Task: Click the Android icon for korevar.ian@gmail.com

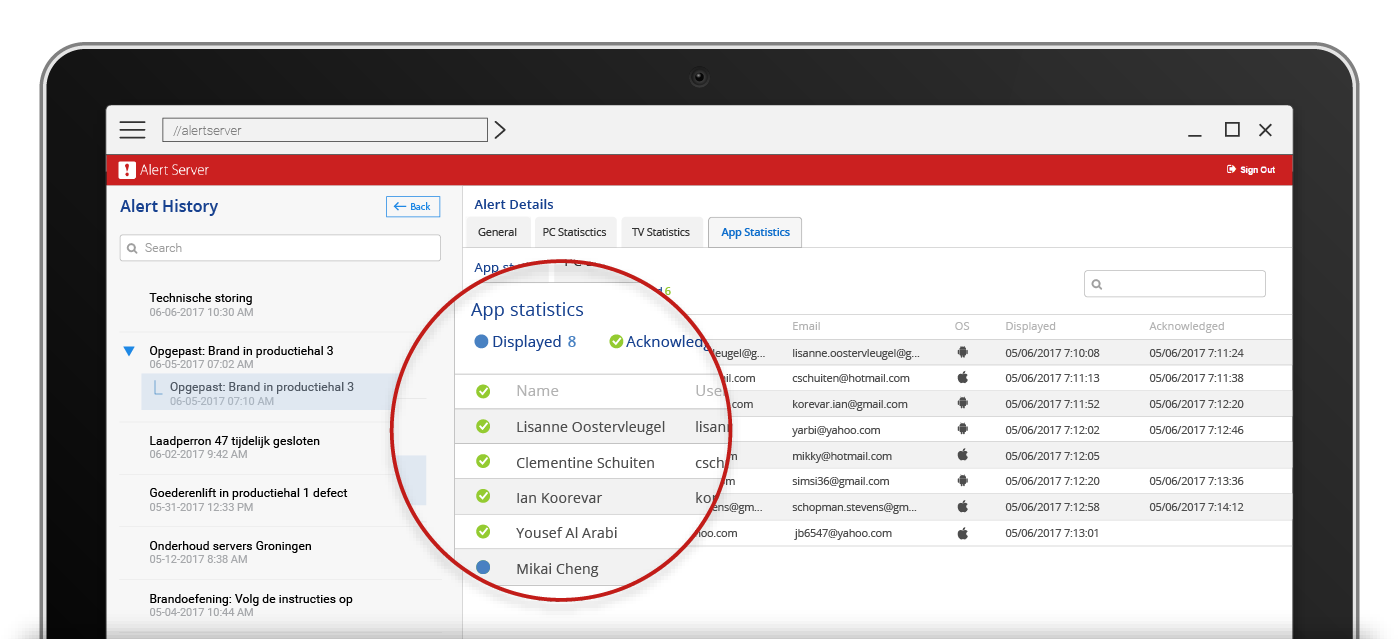Action: (x=963, y=404)
